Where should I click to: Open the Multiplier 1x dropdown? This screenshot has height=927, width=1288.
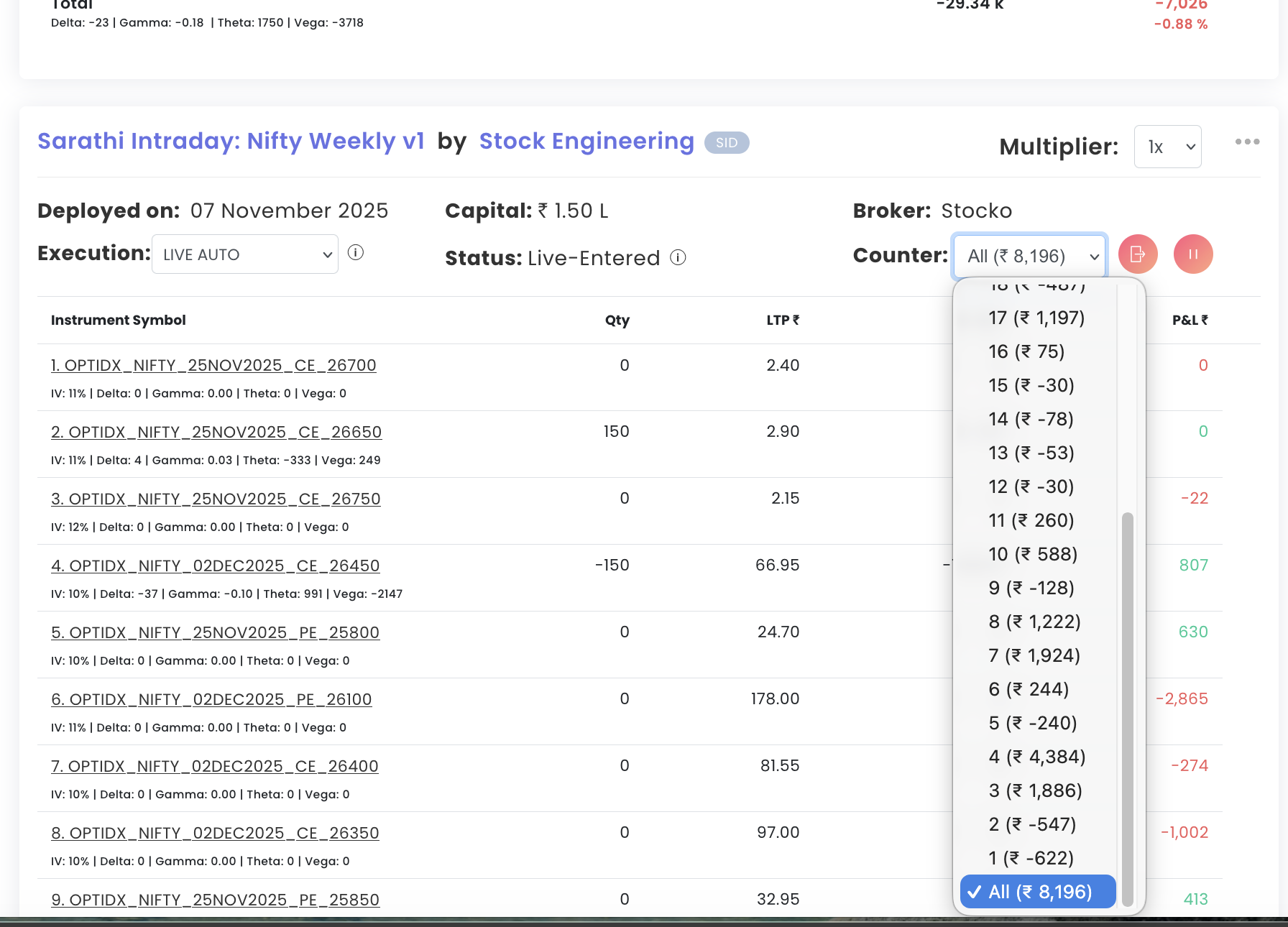click(x=1167, y=147)
